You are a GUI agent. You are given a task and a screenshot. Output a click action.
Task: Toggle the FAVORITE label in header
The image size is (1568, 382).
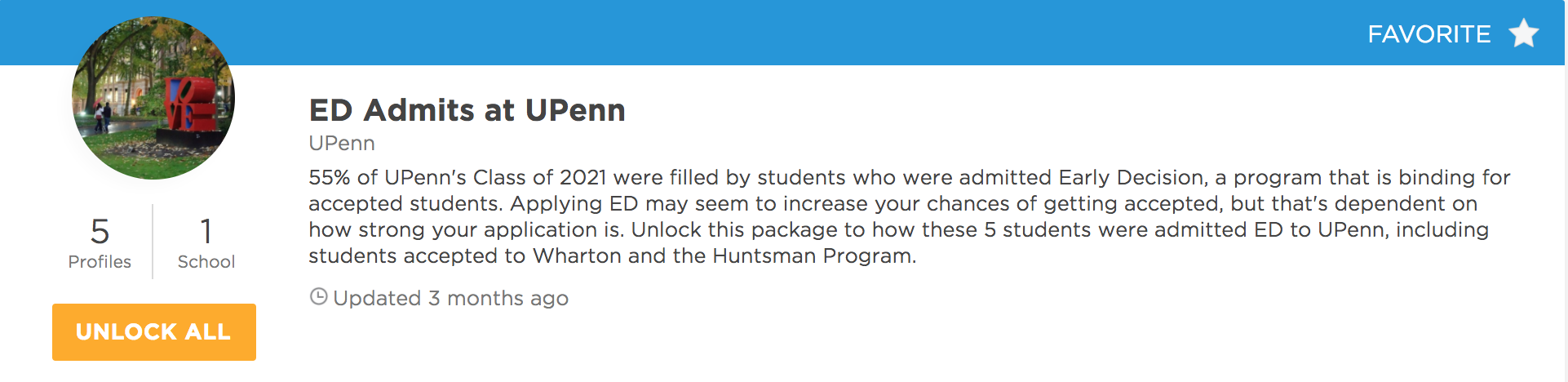[x=1428, y=34]
